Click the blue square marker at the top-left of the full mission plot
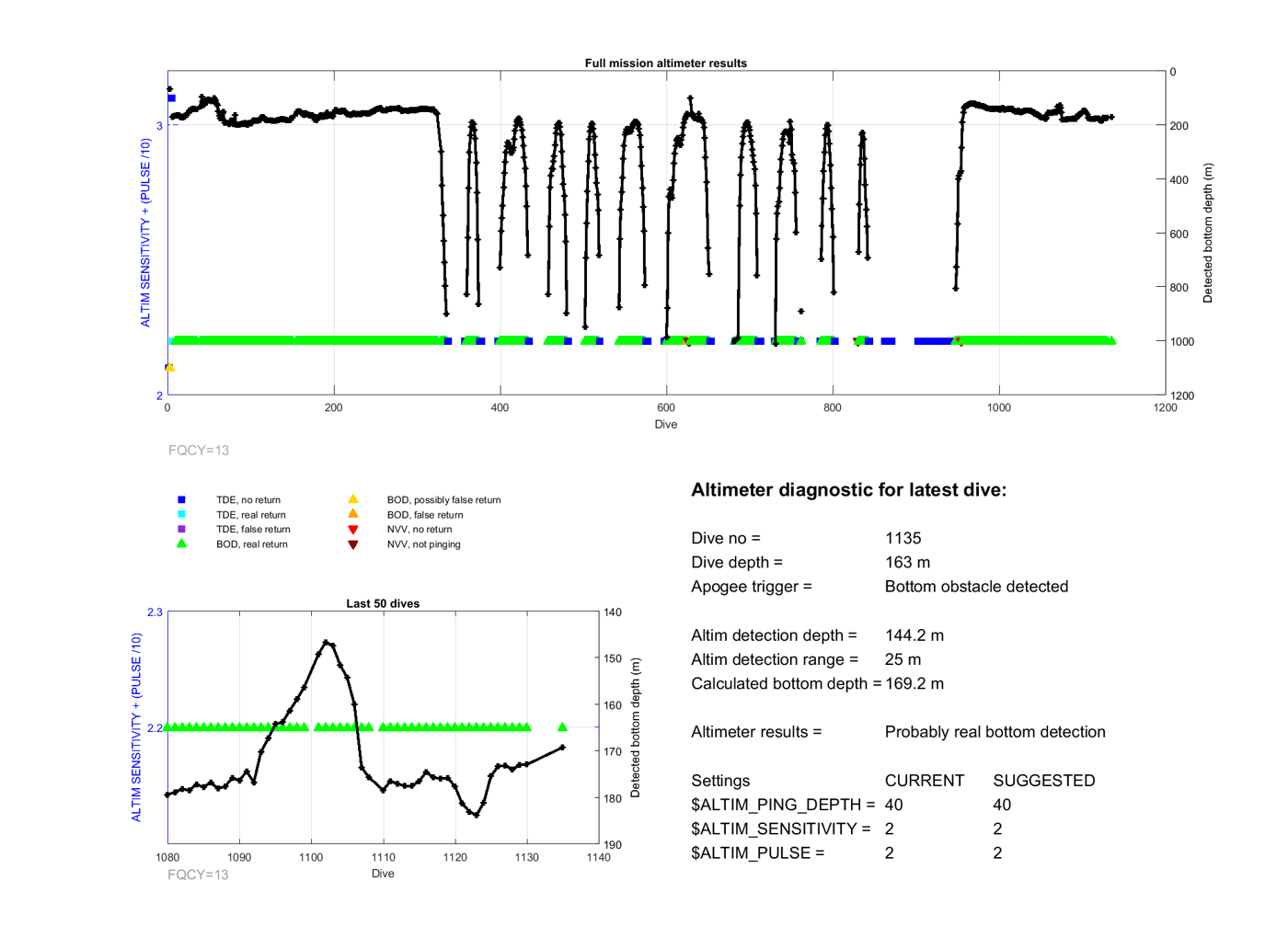Viewport: 1288px width, 949px height. tap(171, 98)
